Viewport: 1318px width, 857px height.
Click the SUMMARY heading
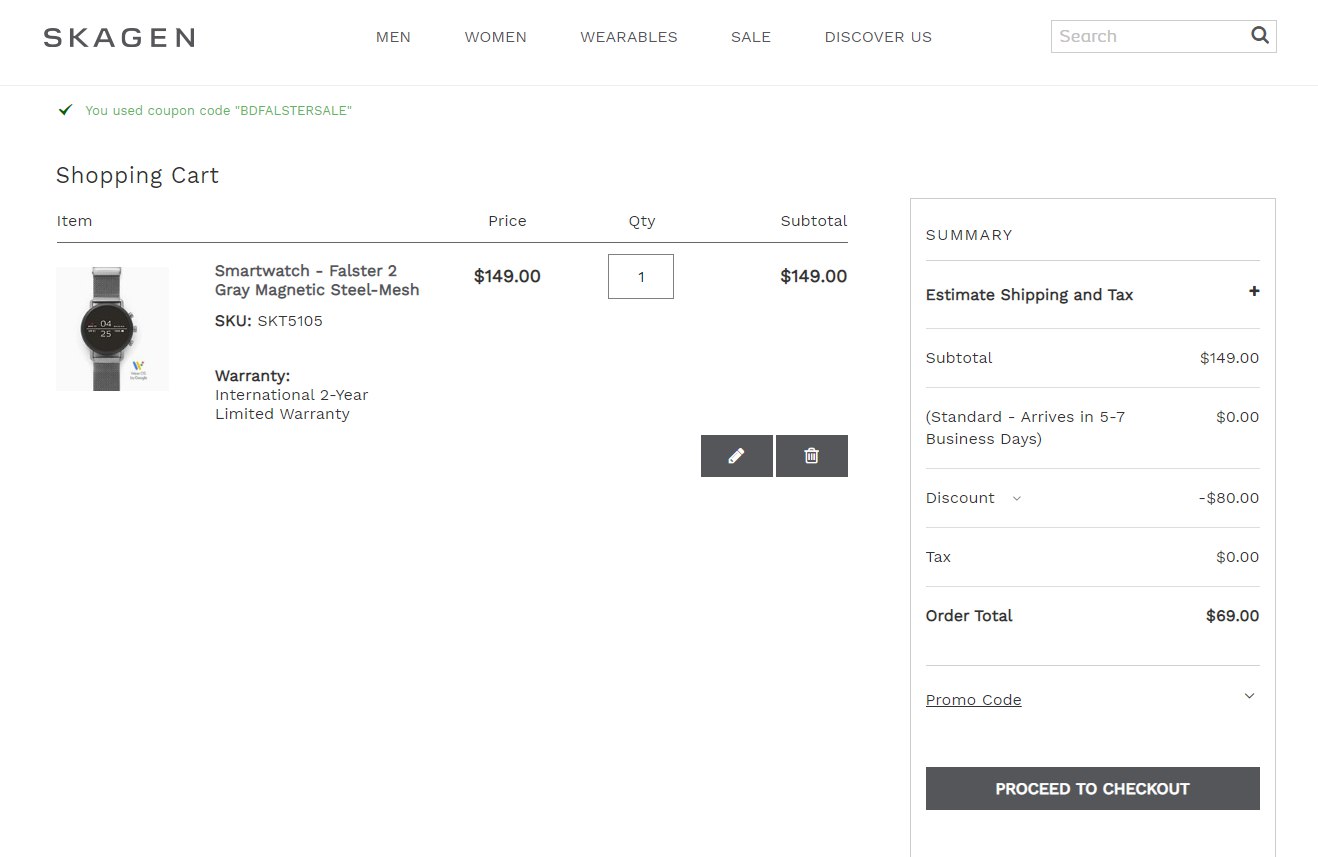point(969,235)
